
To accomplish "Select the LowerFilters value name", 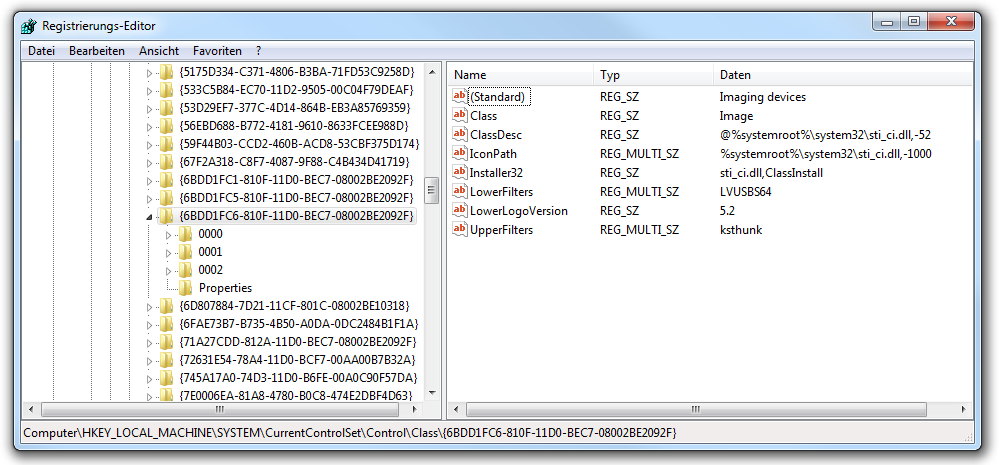I will click(501, 192).
